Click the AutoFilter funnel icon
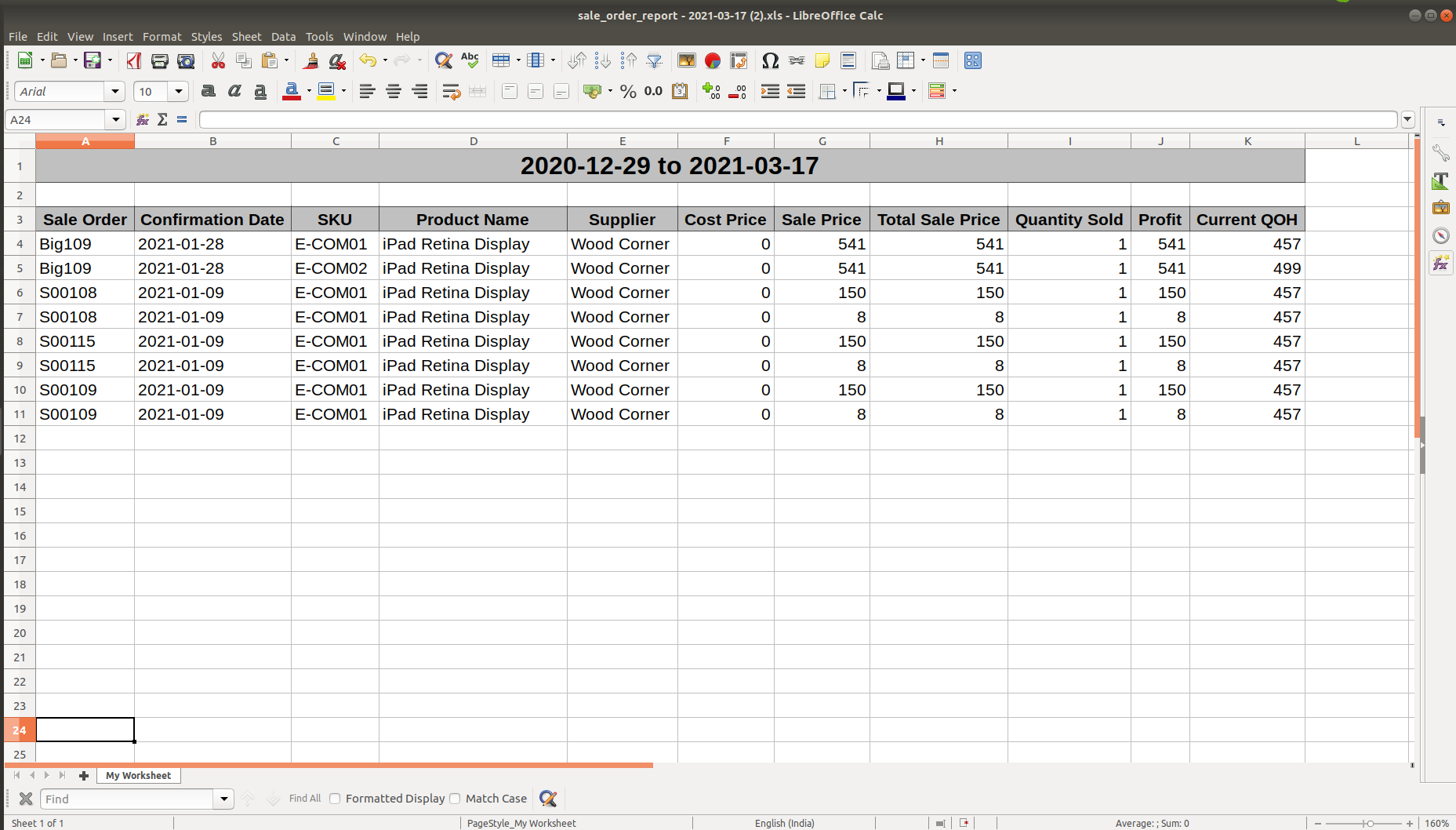The image size is (1456, 830). point(655,60)
